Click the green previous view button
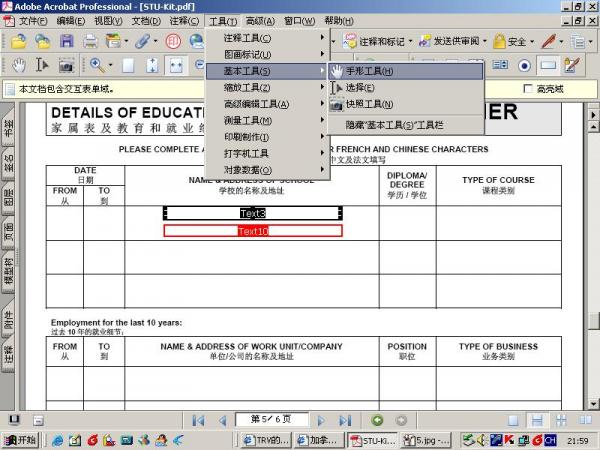This screenshot has height=450, width=600. click(377, 420)
